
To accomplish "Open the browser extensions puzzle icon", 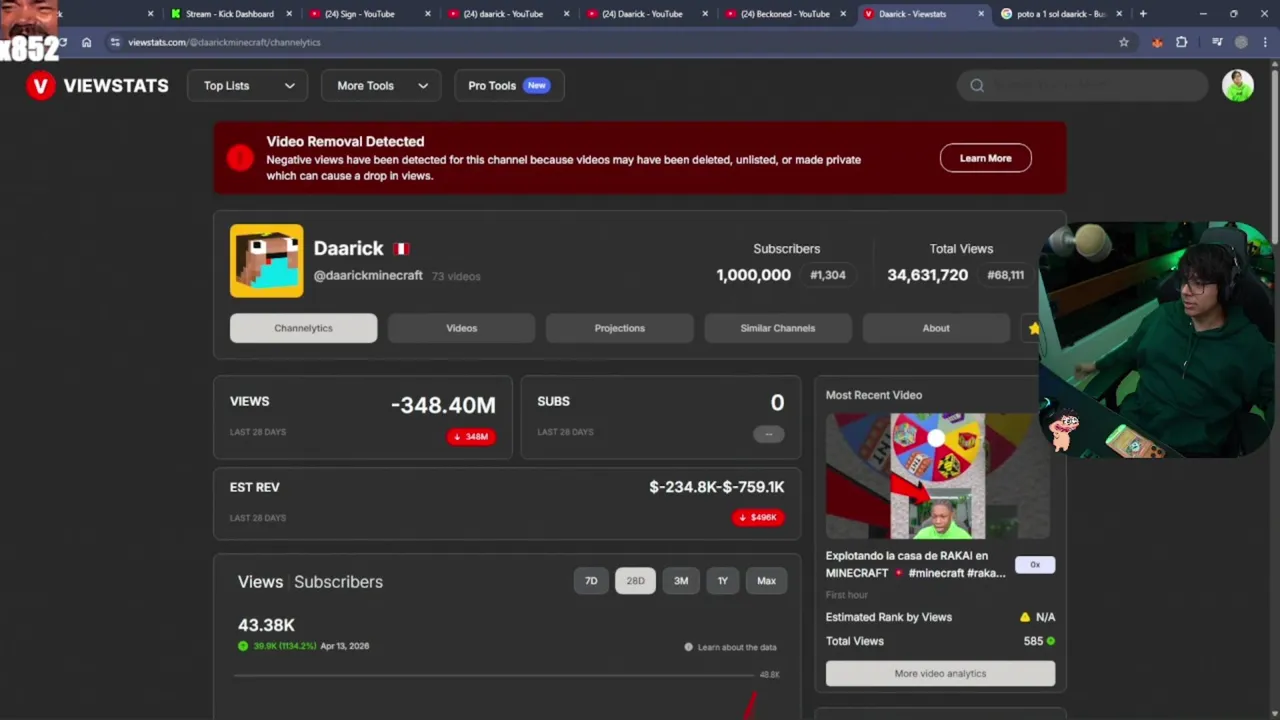I will [1182, 42].
